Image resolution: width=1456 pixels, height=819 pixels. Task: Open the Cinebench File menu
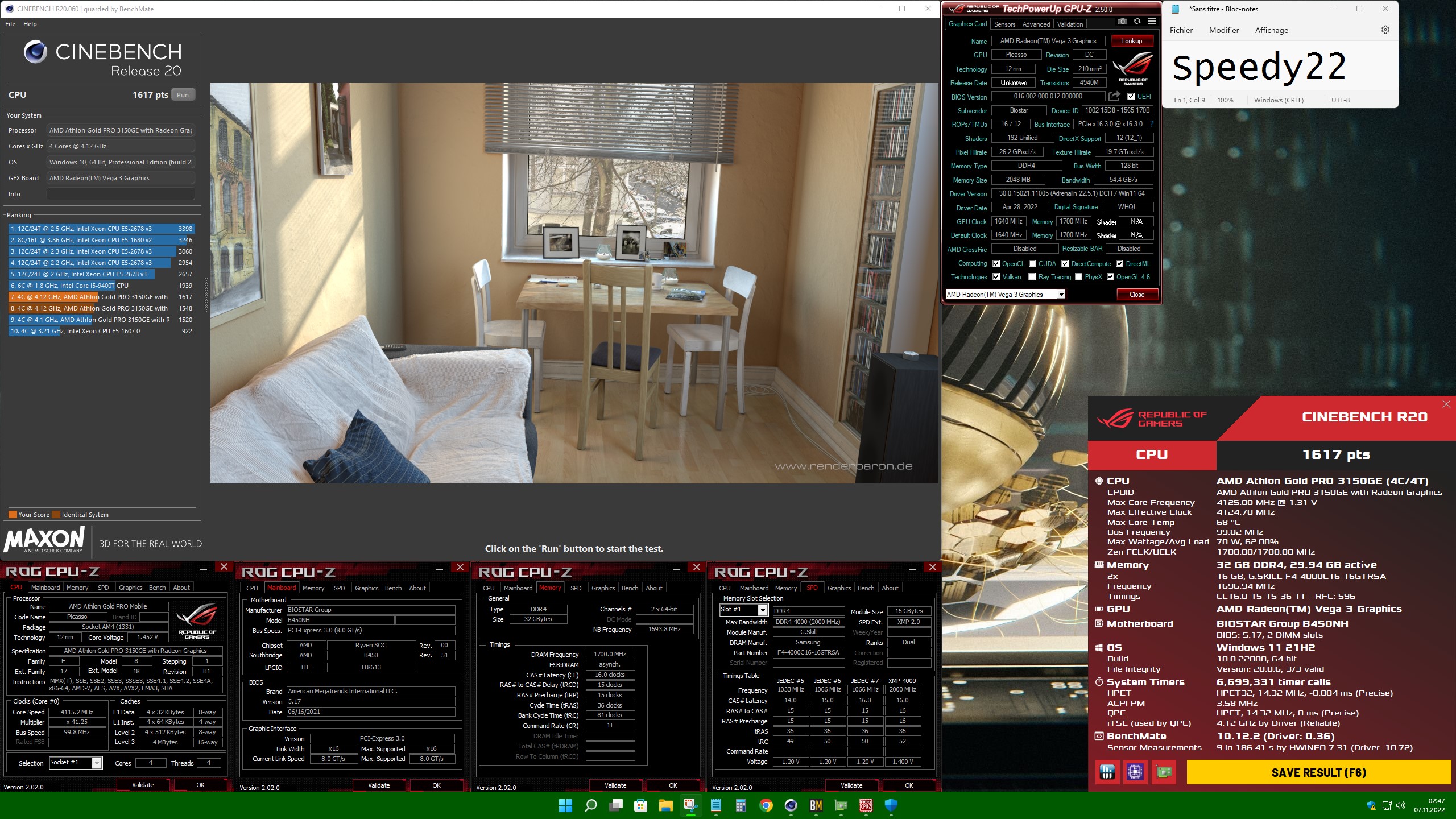tap(10, 24)
